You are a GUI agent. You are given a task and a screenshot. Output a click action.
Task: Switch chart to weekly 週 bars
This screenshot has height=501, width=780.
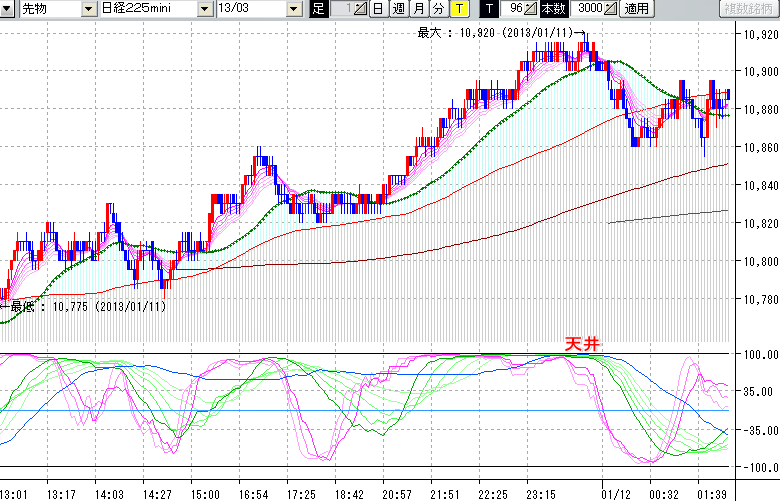tap(398, 9)
